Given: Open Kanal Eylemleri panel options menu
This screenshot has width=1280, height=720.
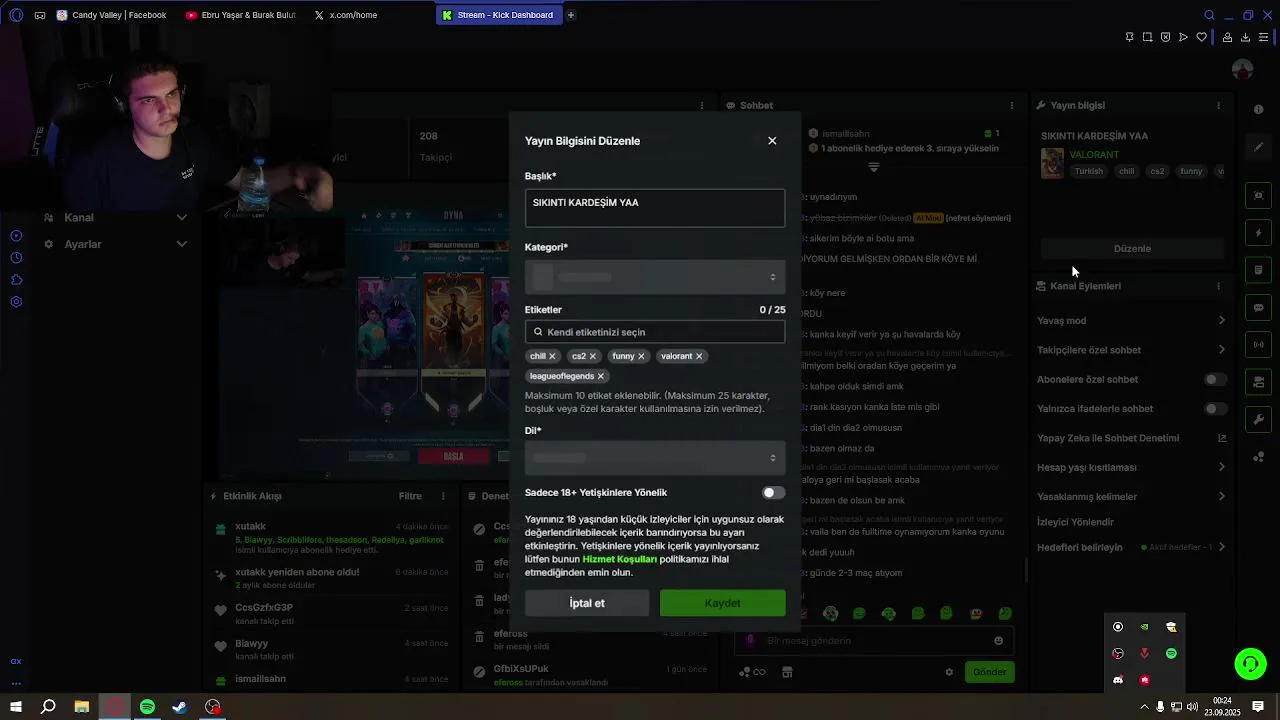Looking at the screenshot, I should click(x=1218, y=286).
